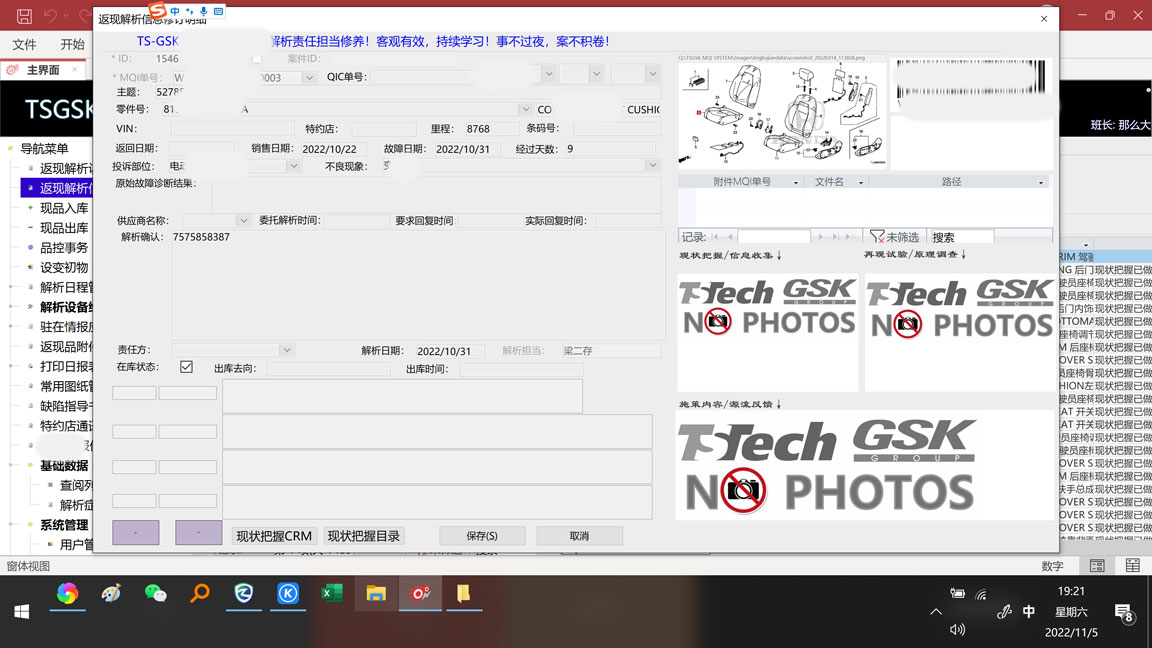This screenshot has height=648, width=1152.
Task: Select 基础数据 in the navigation tree
Action: 64,466
